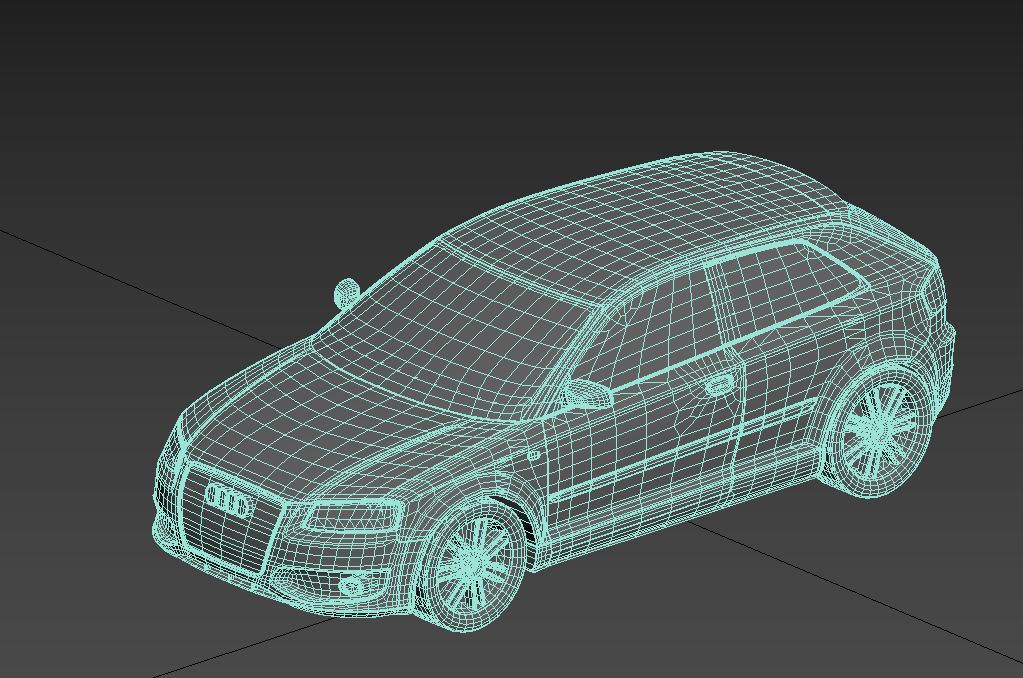Select the door handle on the front door
This screenshot has height=678, width=1023.
pos(719,384)
